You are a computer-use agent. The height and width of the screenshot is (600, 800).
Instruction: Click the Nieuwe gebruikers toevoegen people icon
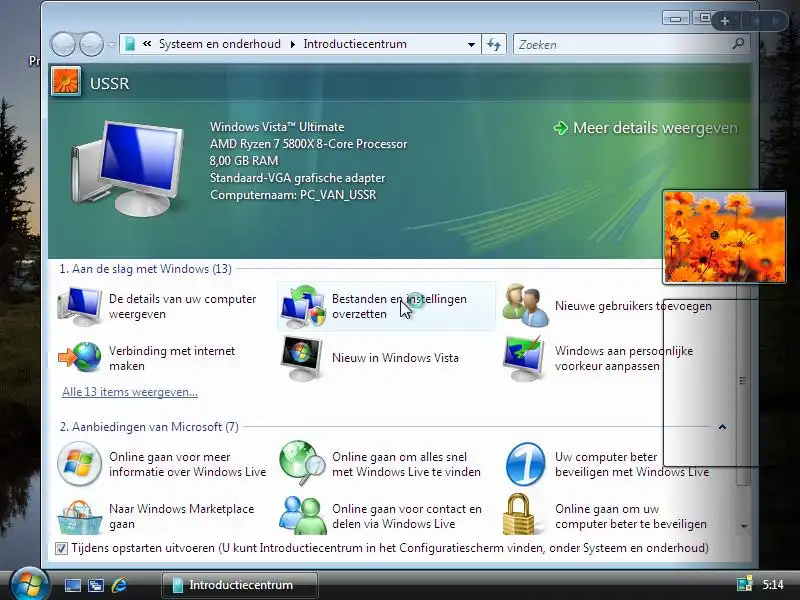pos(526,306)
